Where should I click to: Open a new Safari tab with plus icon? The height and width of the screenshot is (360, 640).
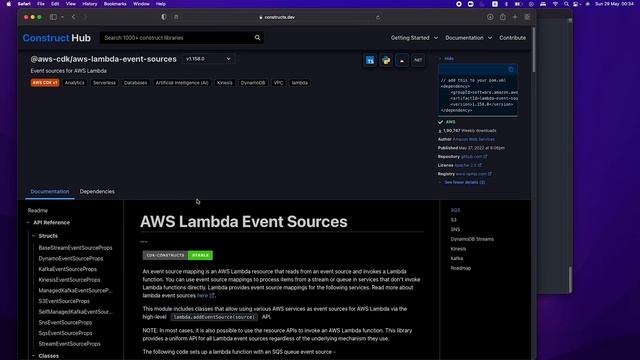click(515, 17)
